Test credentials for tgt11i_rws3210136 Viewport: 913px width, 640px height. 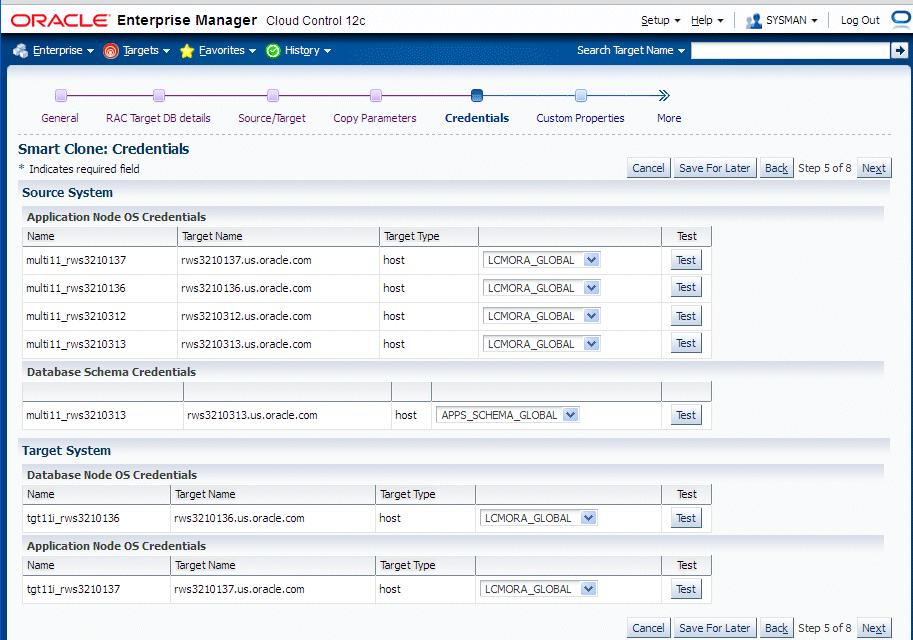coord(686,518)
